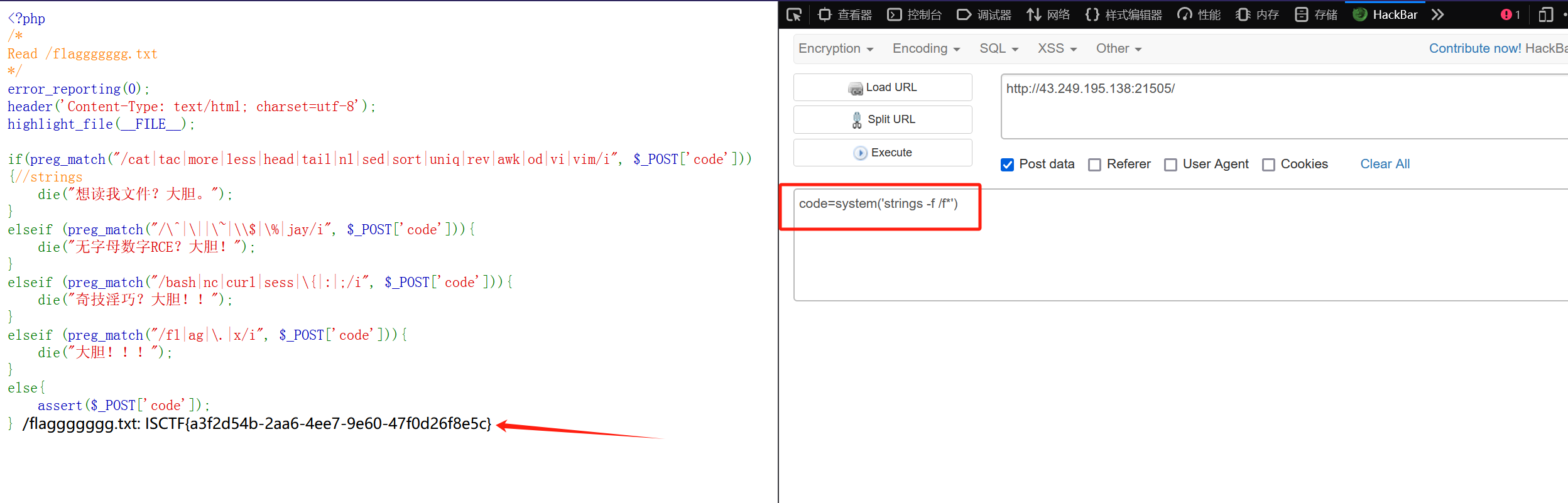Focus the post data text area
Screen dimensions: 1568x503
coord(1181,245)
